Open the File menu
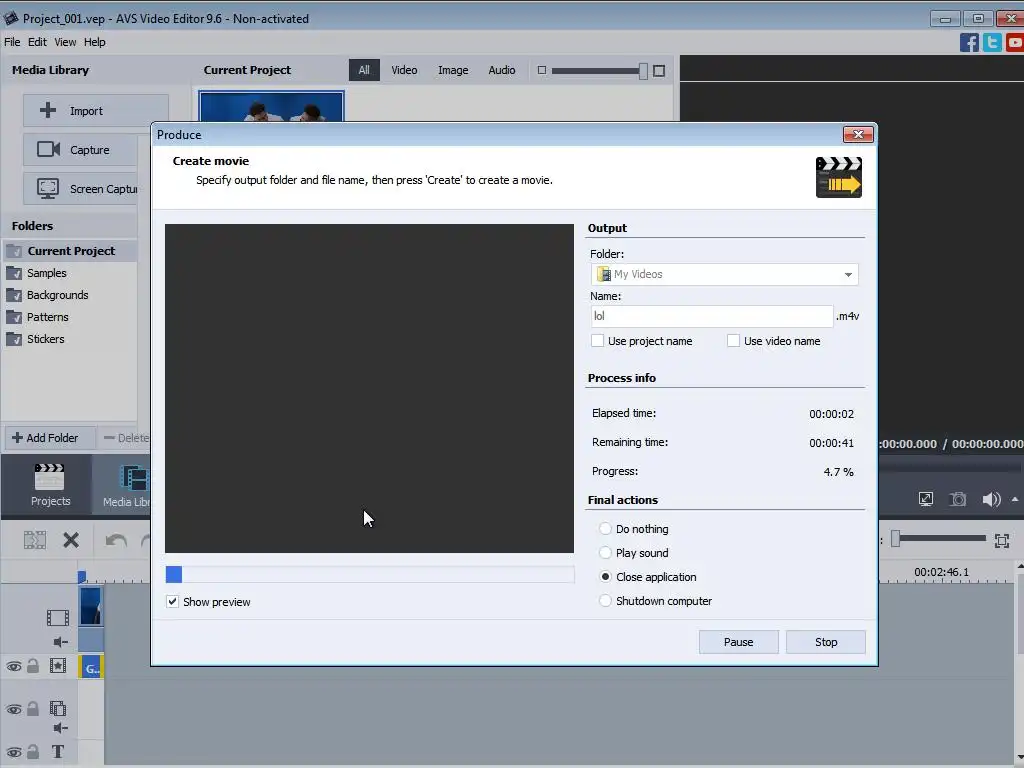Screen dimensions: 1024x768 (12, 42)
